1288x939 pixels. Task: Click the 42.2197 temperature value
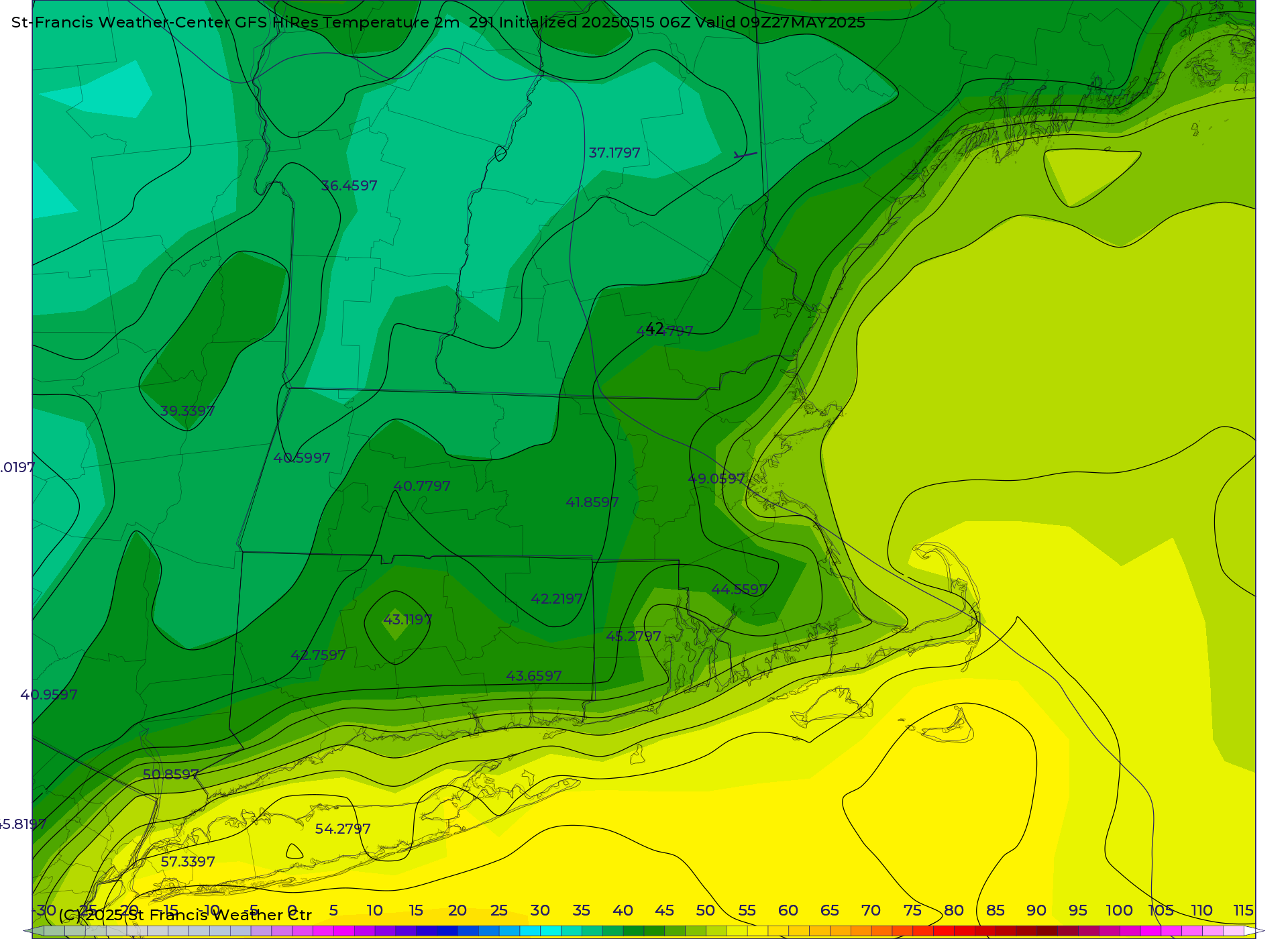[557, 599]
